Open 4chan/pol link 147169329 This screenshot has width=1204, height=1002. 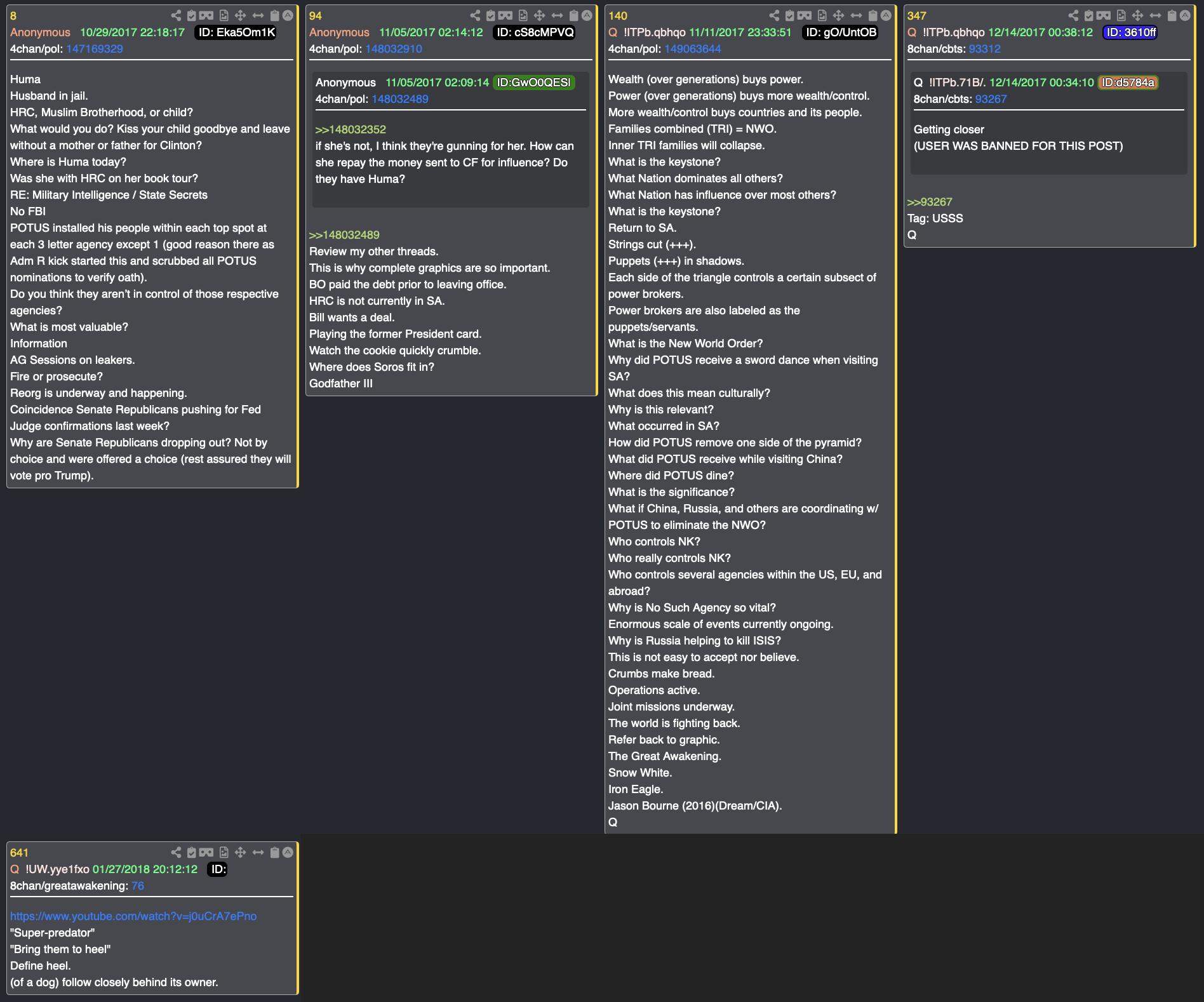95,49
